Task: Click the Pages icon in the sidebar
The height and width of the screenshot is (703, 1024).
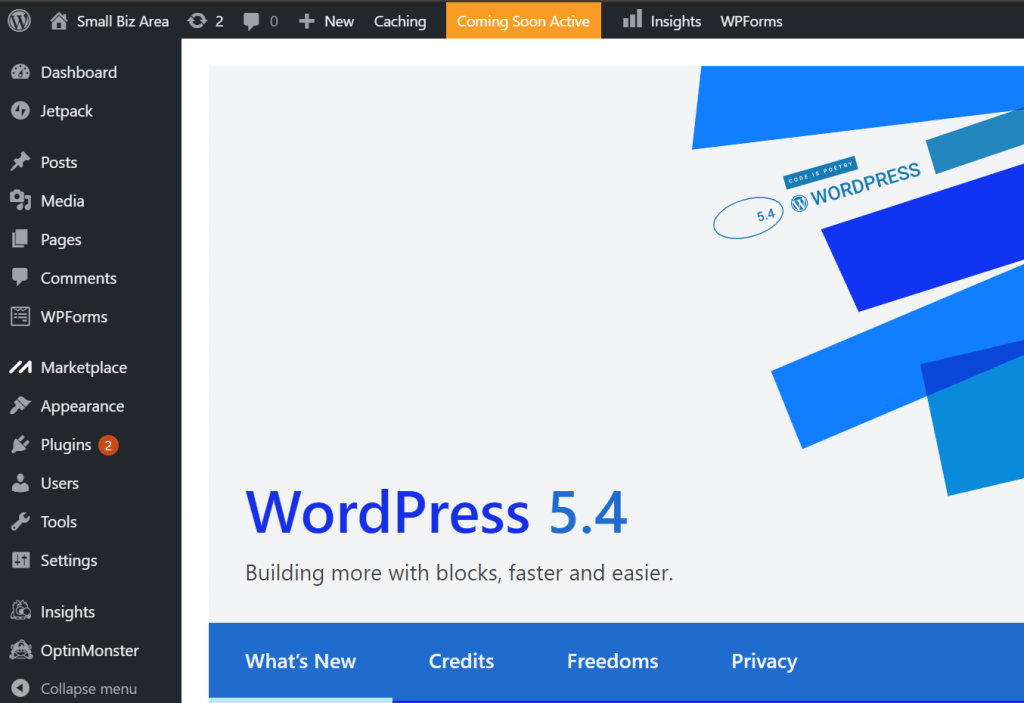Action: [20, 238]
